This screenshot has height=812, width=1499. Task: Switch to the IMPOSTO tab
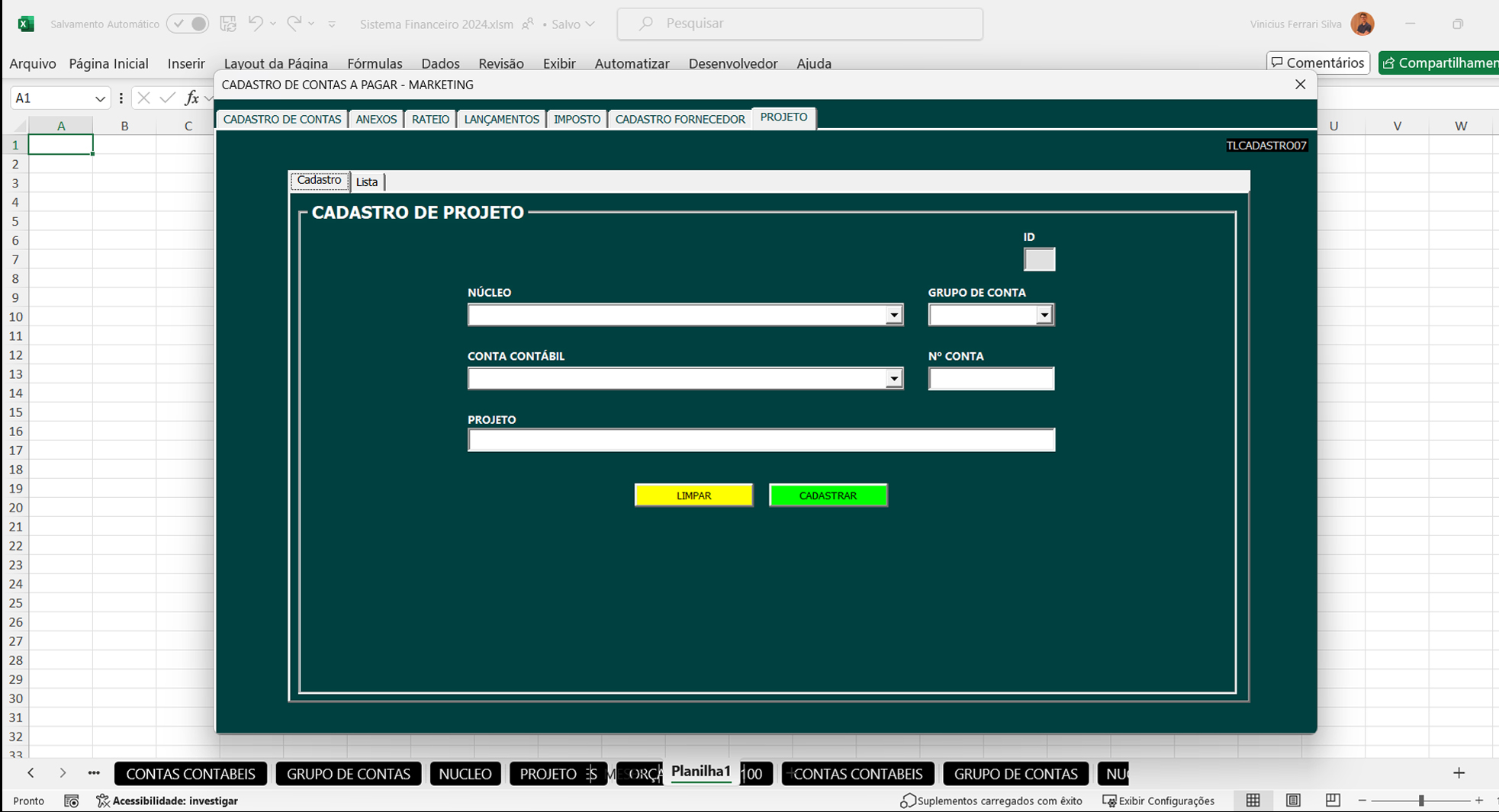577,120
